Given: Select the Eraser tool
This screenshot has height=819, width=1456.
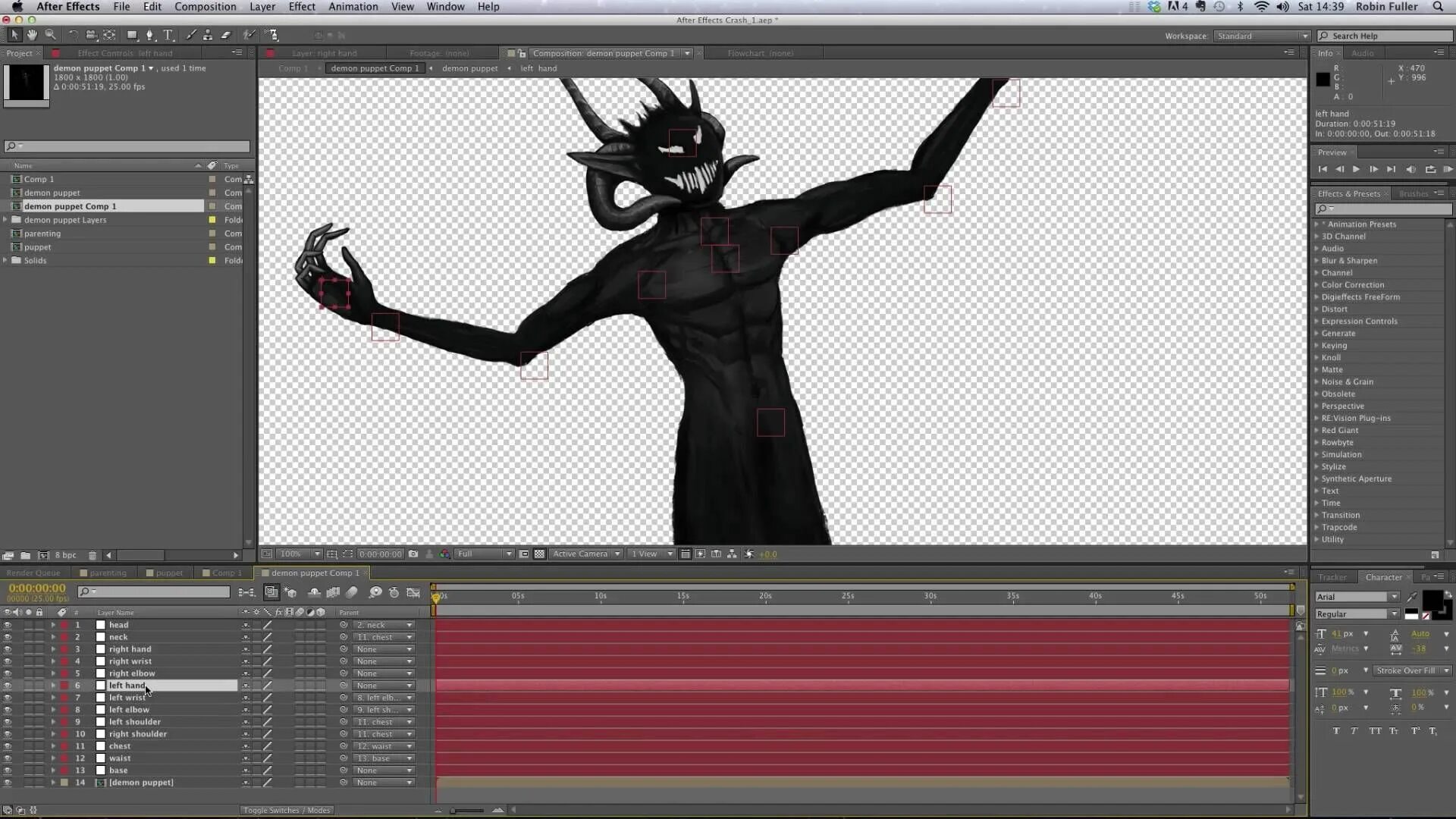Looking at the screenshot, I should pyautogui.click(x=226, y=35).
